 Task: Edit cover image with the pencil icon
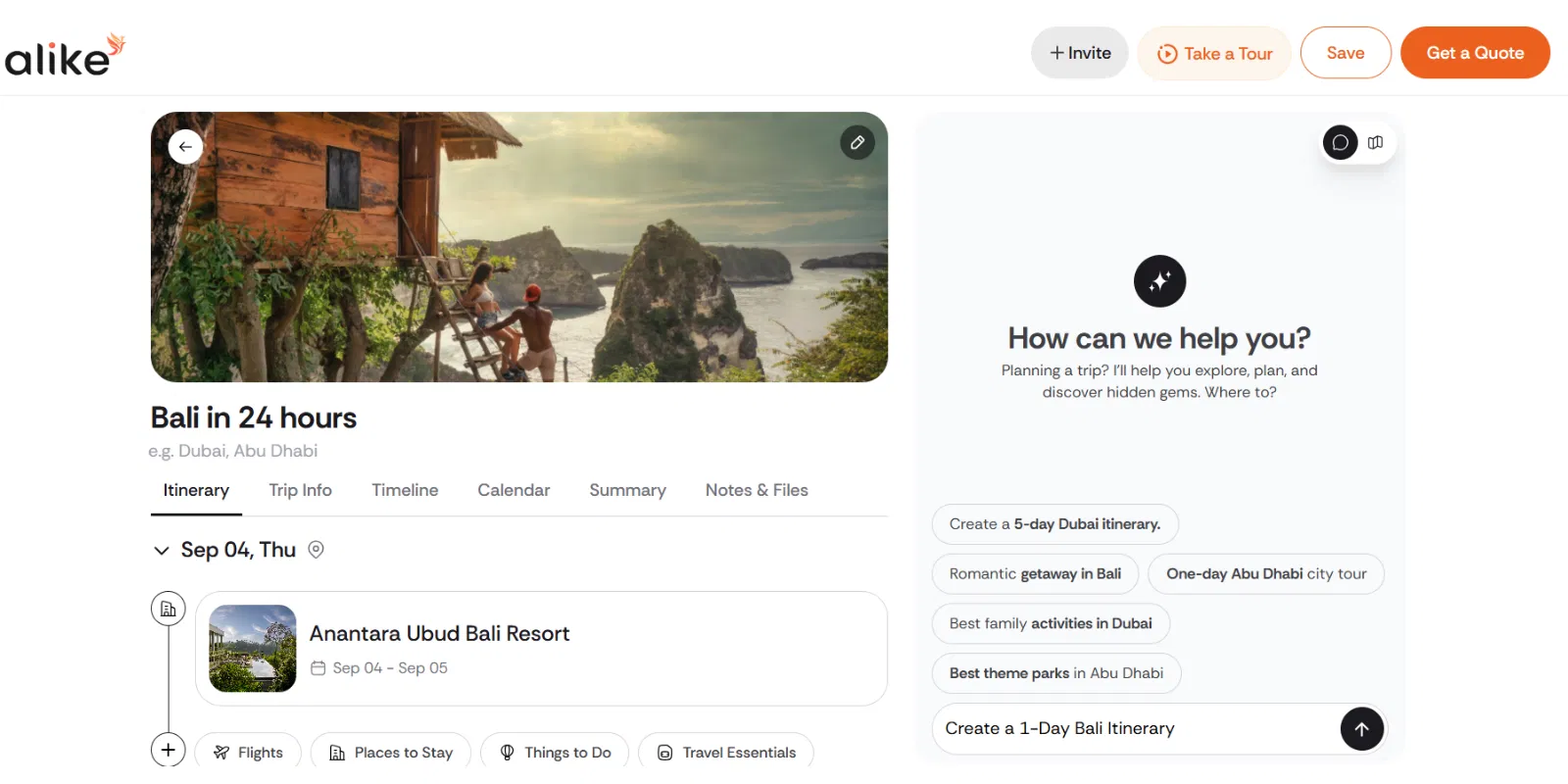857,143
